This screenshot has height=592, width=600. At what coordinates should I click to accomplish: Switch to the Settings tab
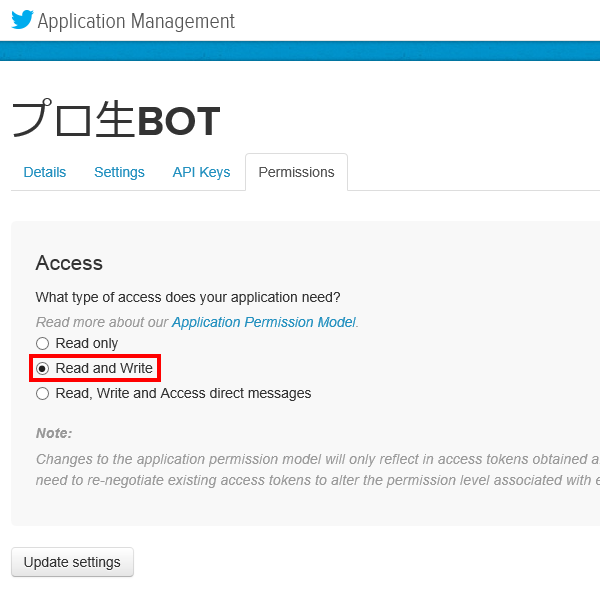coord(119,172)
